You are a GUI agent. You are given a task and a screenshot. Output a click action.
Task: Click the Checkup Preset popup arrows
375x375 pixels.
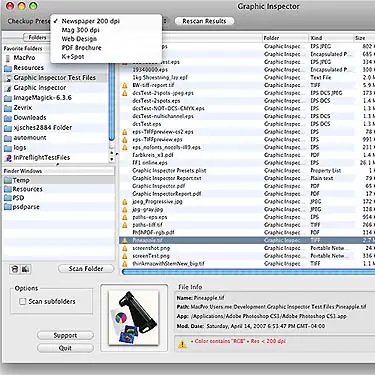click(165, 21)
